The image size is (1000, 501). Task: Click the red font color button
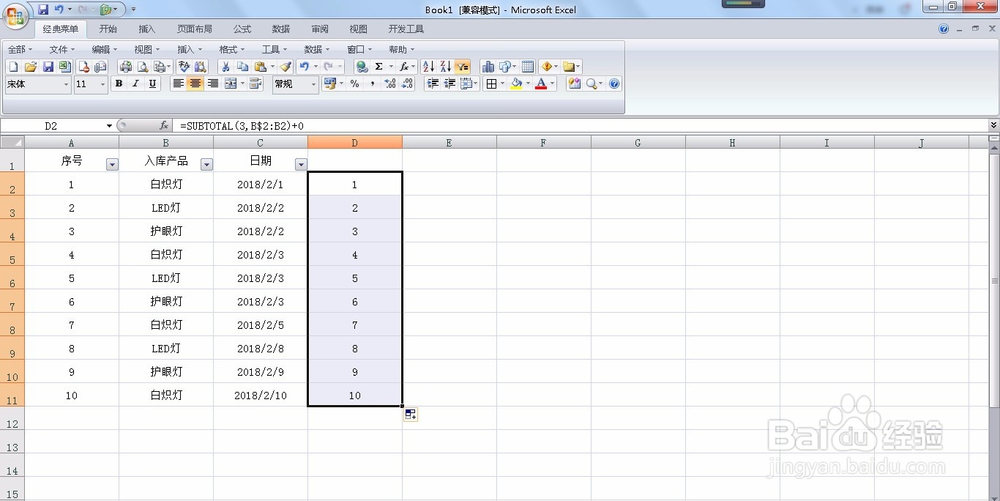(541, 84)
